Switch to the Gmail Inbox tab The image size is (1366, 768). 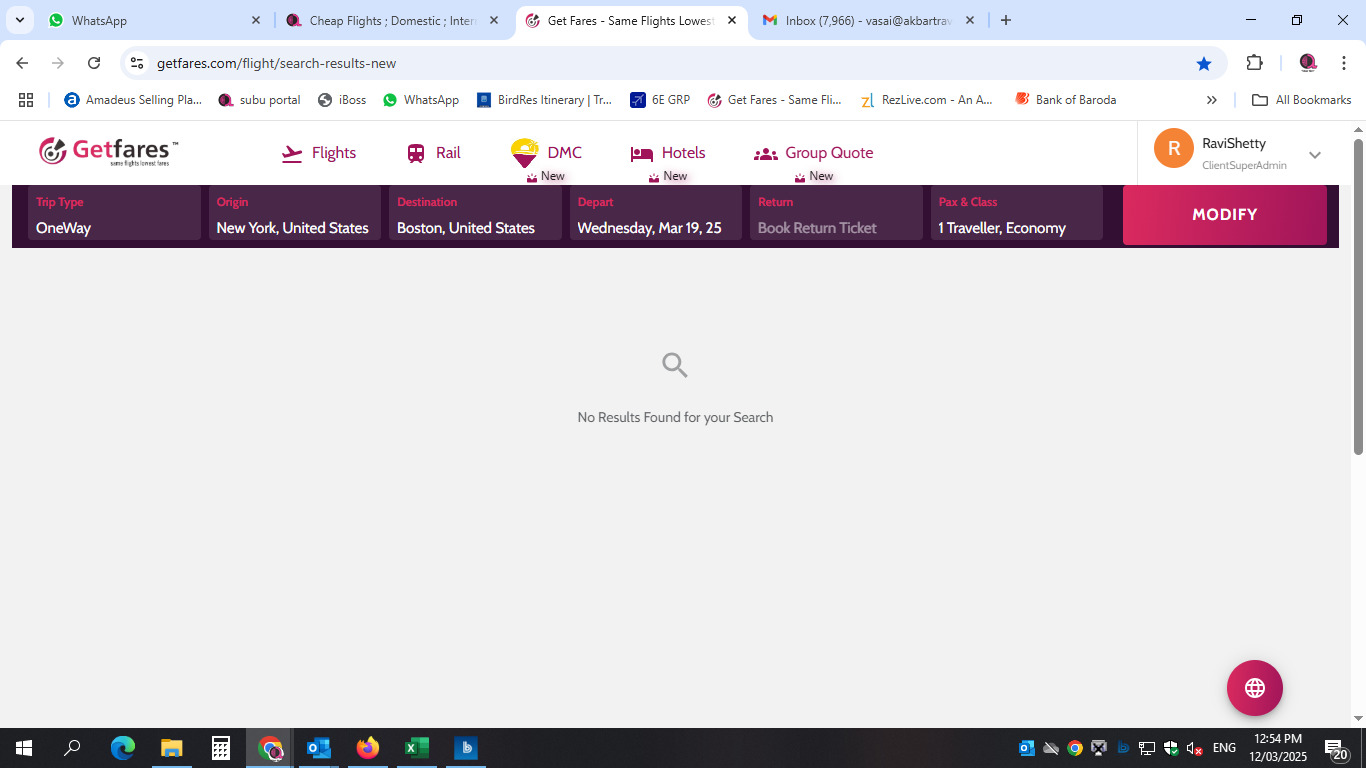866,20
